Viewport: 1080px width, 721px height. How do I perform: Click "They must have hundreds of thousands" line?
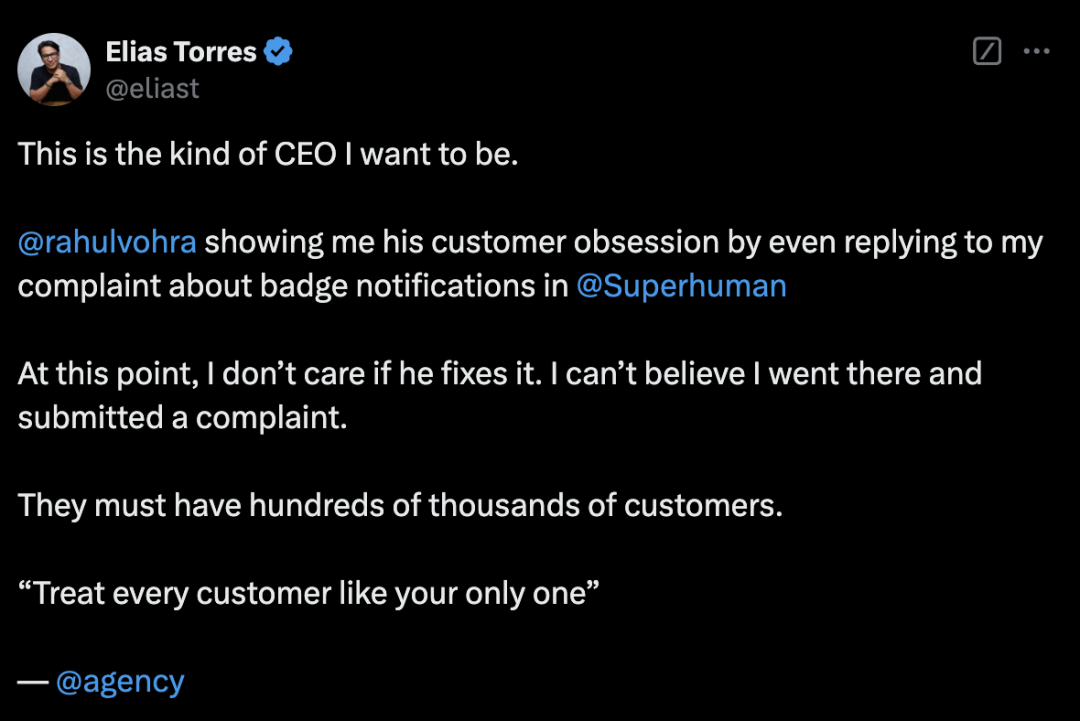(x=400, y=505)
